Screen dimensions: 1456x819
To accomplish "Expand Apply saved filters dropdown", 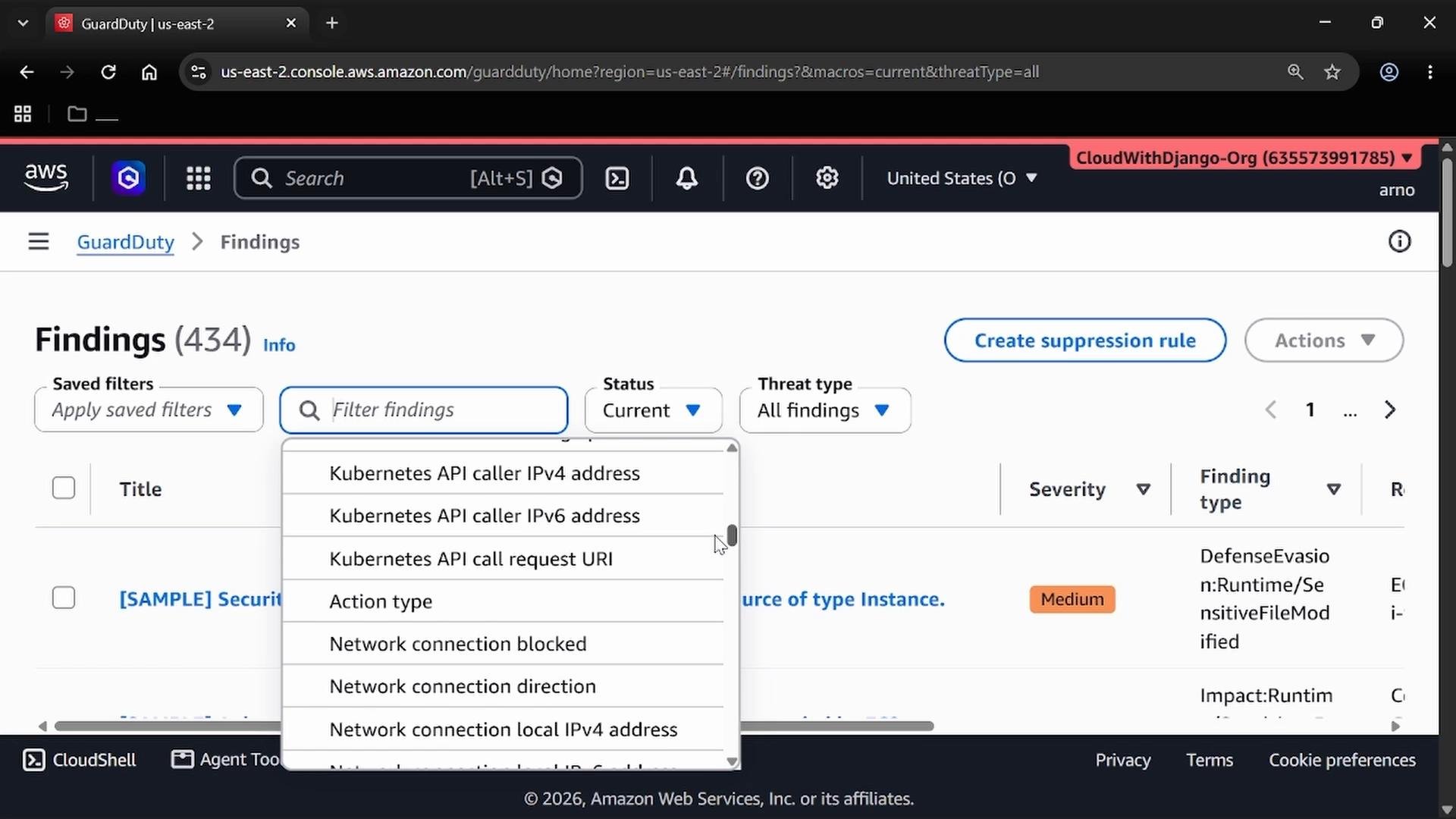I will (x=149, y=410).
